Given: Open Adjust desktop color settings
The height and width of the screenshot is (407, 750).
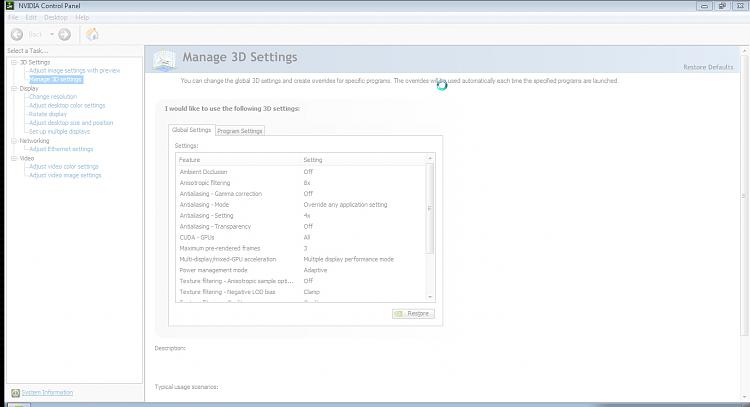Looking at the screenshot, I should (67, 106).
